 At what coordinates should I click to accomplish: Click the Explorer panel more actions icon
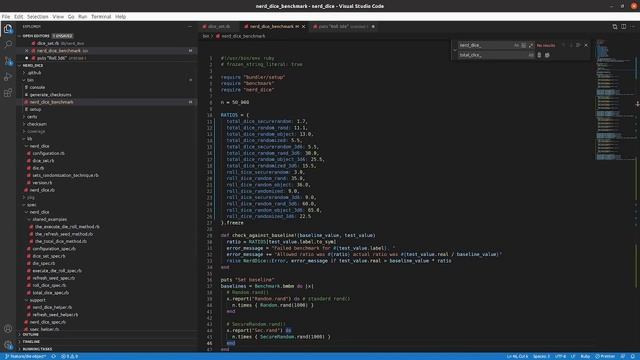pyautogui.click(x=190, y=27)
